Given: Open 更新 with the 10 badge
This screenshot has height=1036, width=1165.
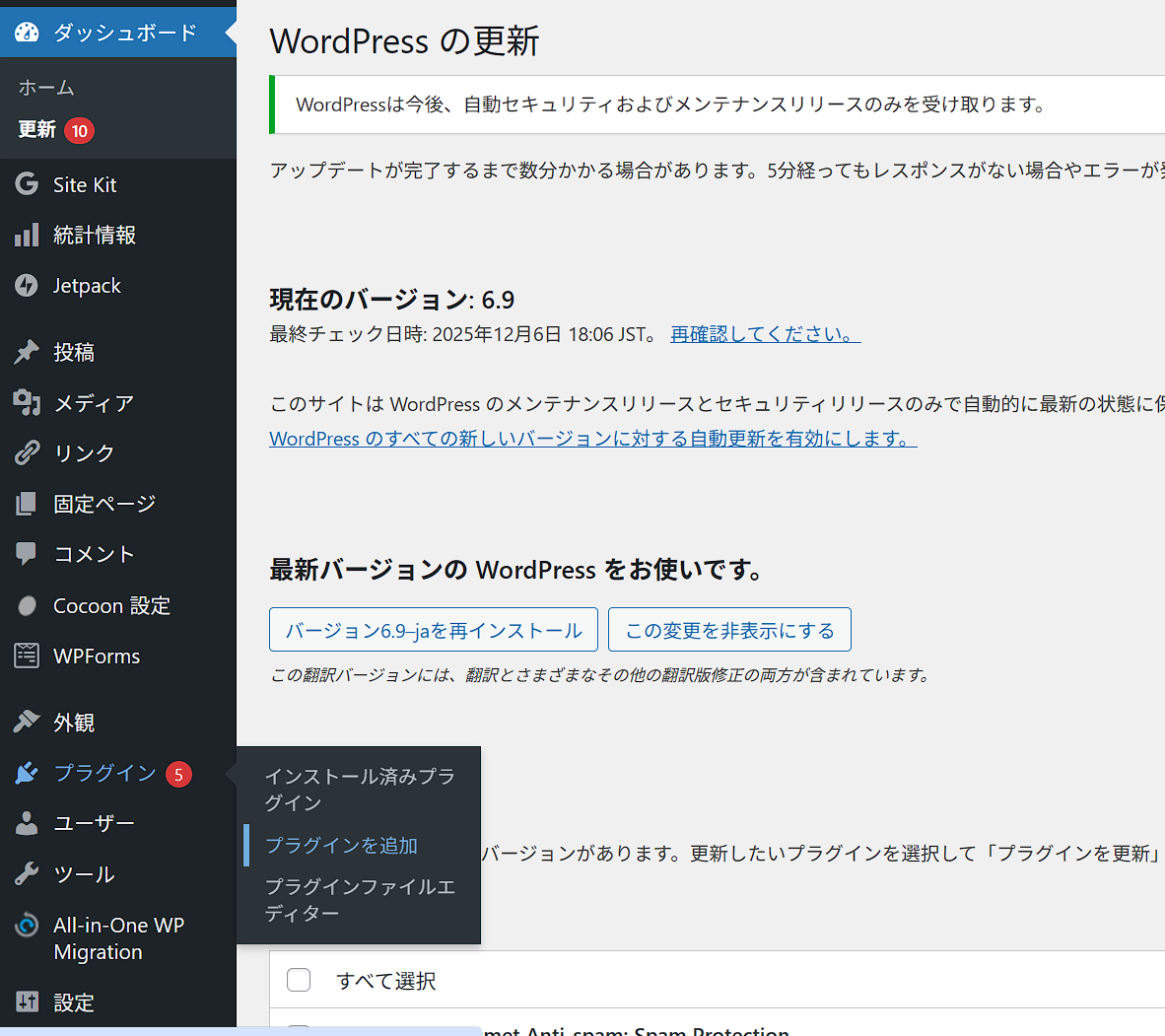Looking at the screenshot, I should [x=37, y=130].
